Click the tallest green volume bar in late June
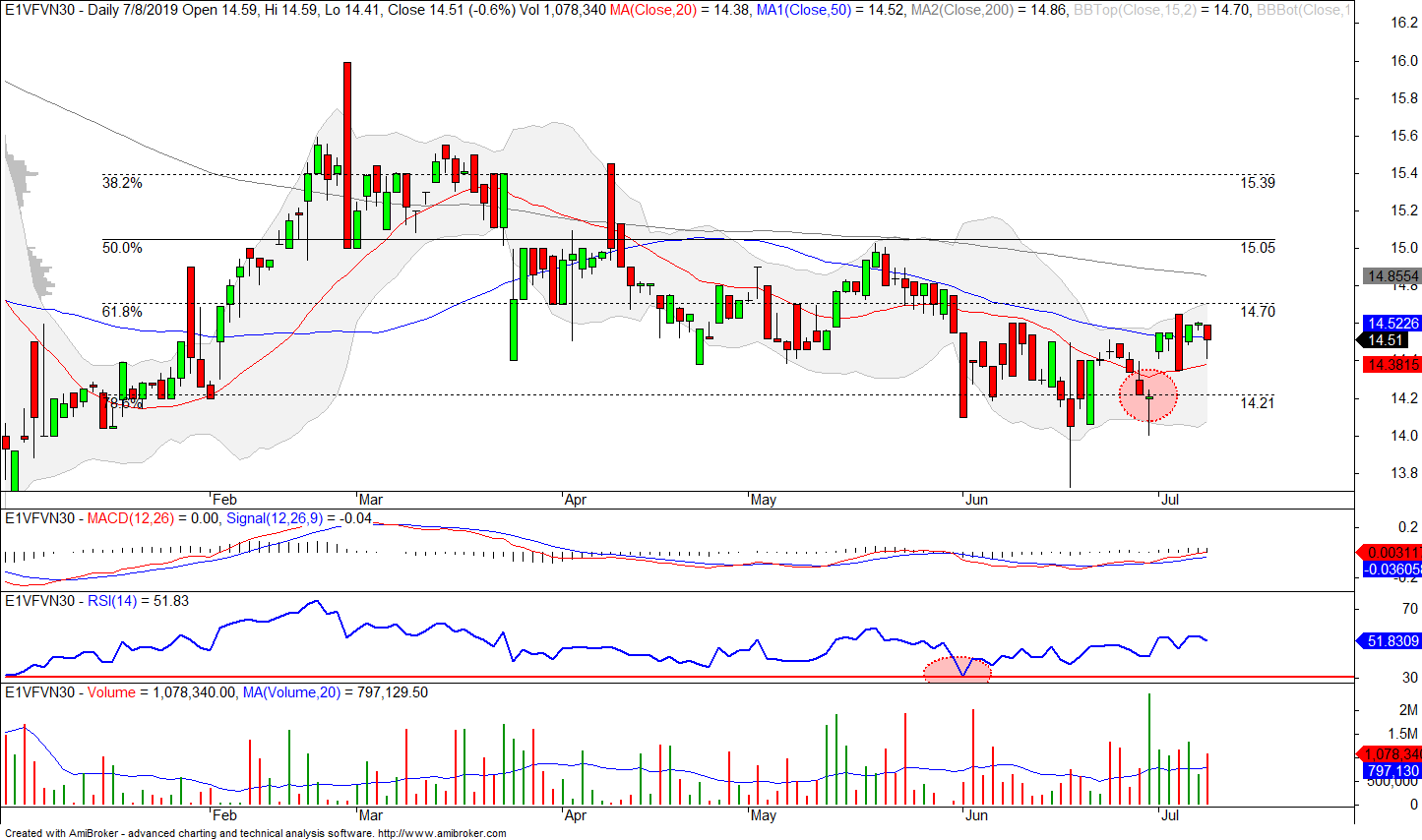This screenshot has height=840, width=1422. 1148,749
